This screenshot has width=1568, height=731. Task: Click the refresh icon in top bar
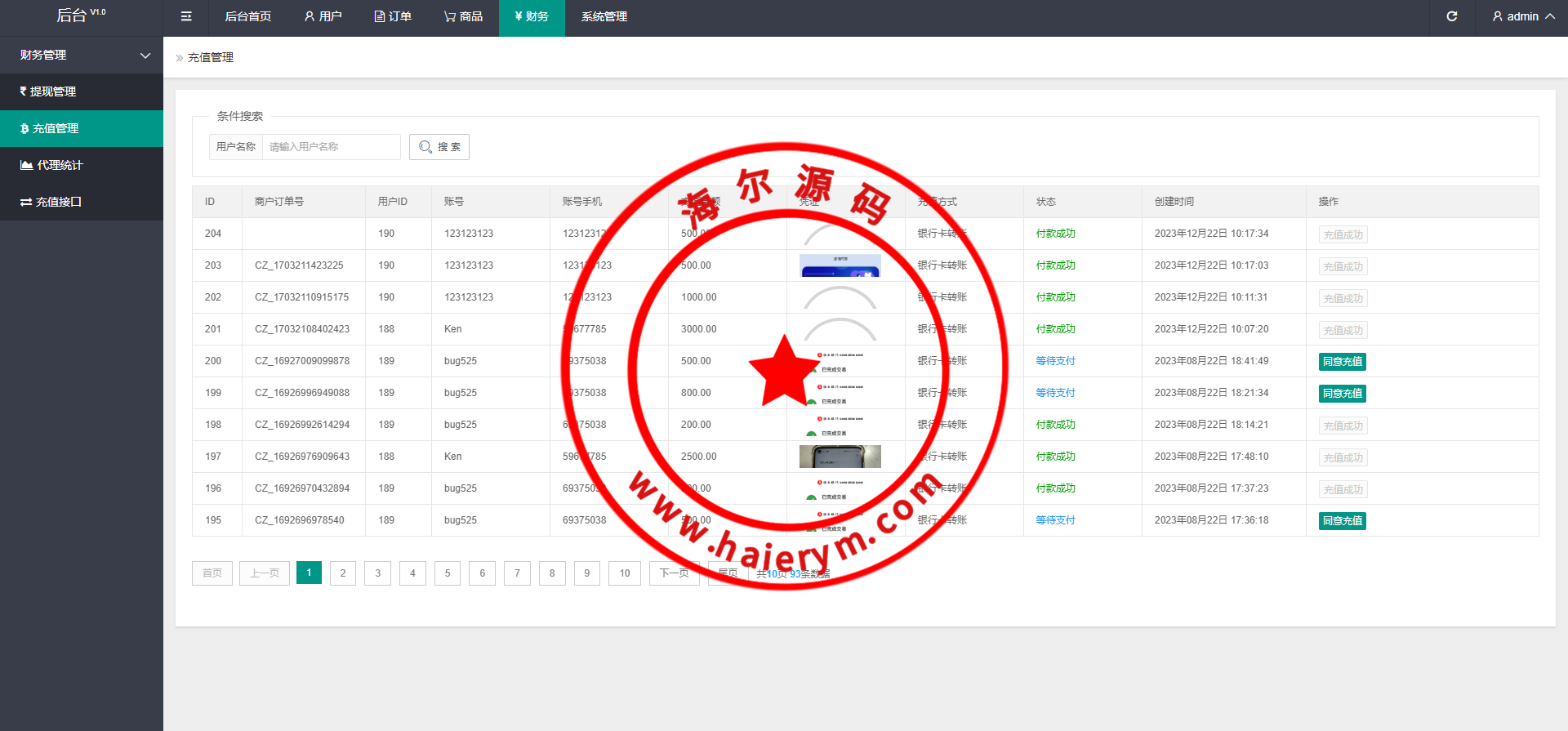[x=1452, y=16]
